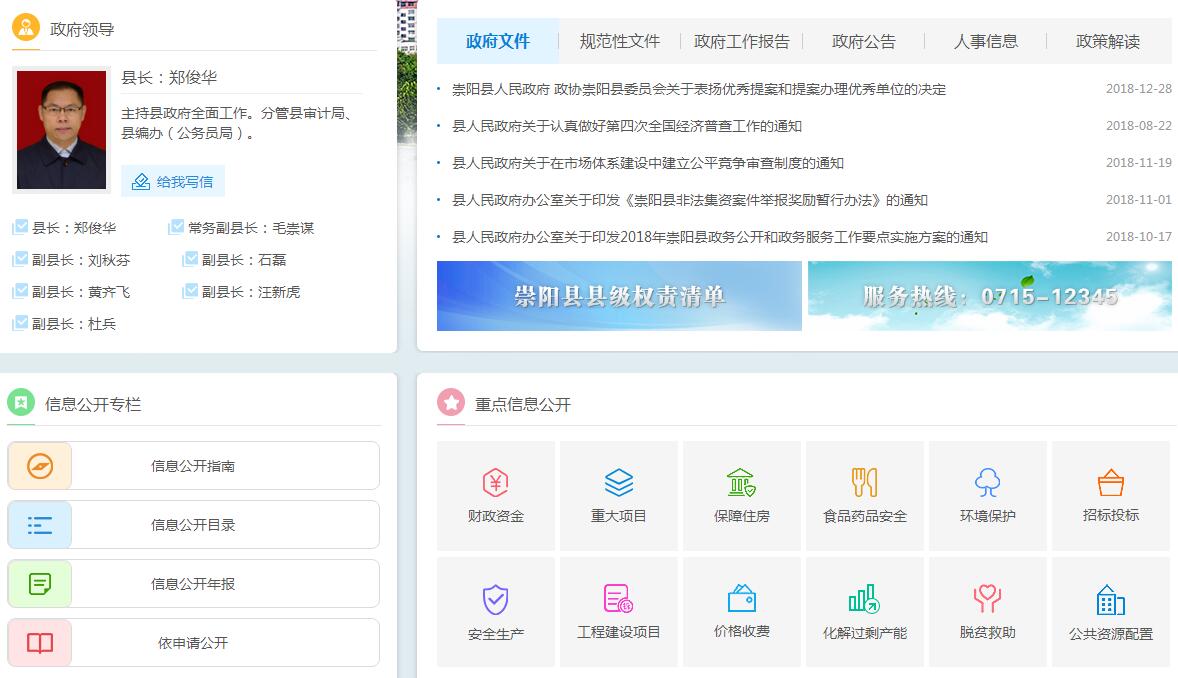This screenshot has height=678, width=1178.
Task: Click the date 2018-12-28
Action: point(1138,89)
